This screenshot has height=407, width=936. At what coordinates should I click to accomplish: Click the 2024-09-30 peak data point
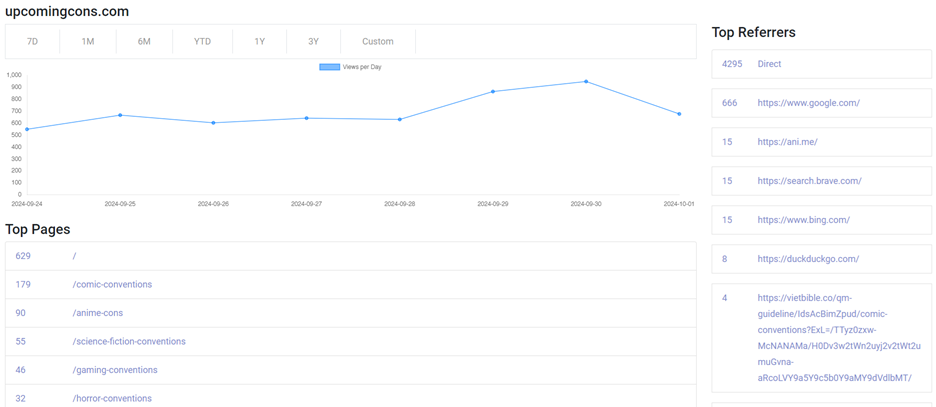pyautogui.click(x=586, y=82)
